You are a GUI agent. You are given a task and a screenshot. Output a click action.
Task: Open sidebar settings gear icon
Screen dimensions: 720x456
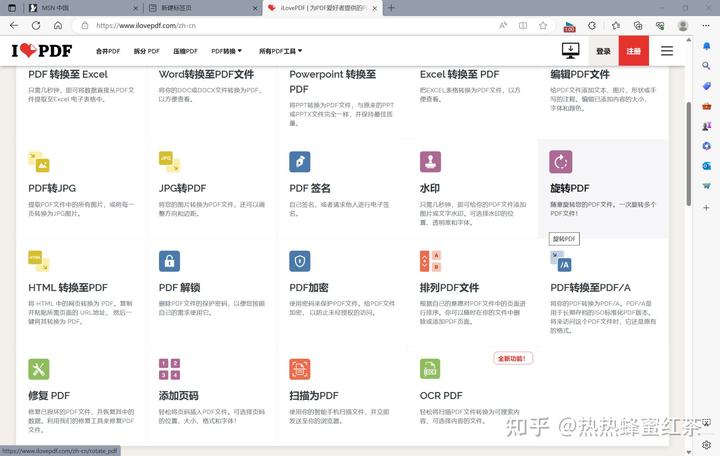pos(706,445)
